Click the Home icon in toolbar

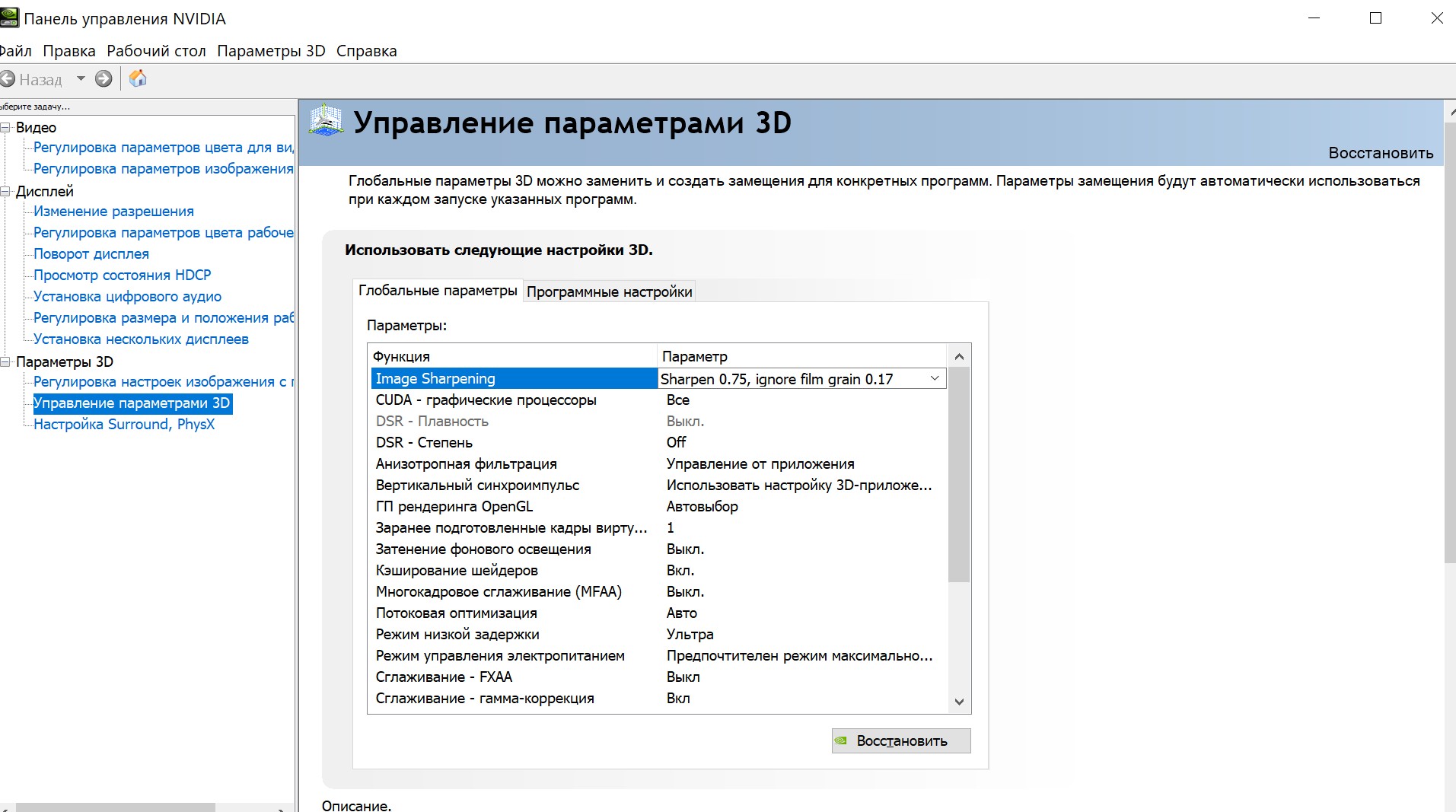click(138, 78)
